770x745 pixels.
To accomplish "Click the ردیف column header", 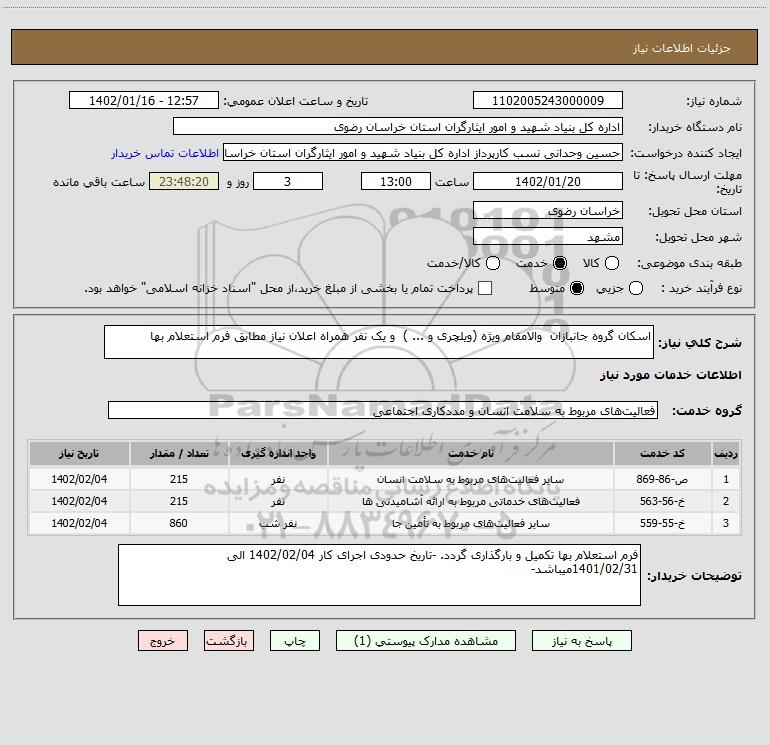I will pyautogui.click(x=726, y=453).
